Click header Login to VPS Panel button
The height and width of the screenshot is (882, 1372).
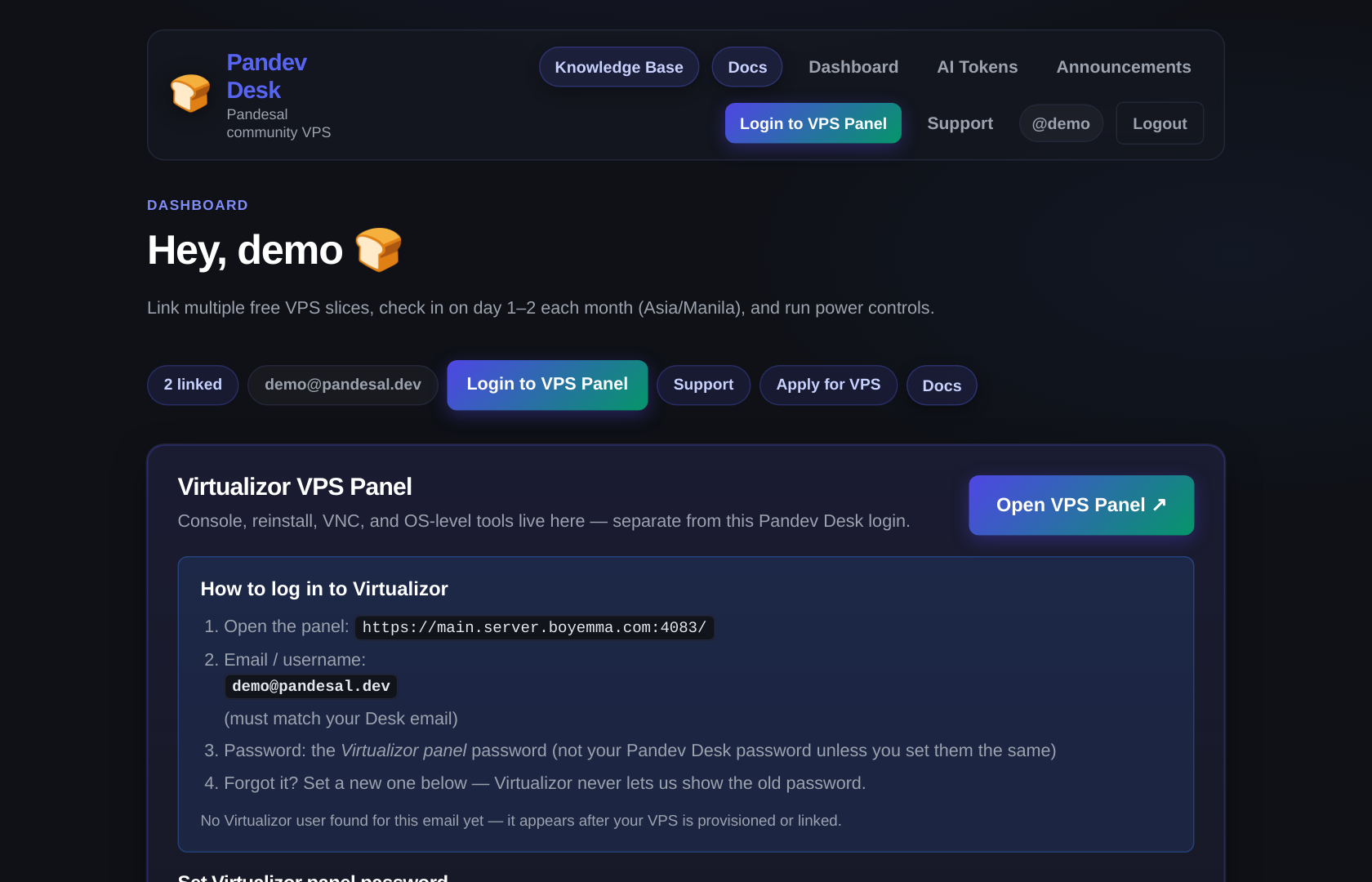coord(813,123)
